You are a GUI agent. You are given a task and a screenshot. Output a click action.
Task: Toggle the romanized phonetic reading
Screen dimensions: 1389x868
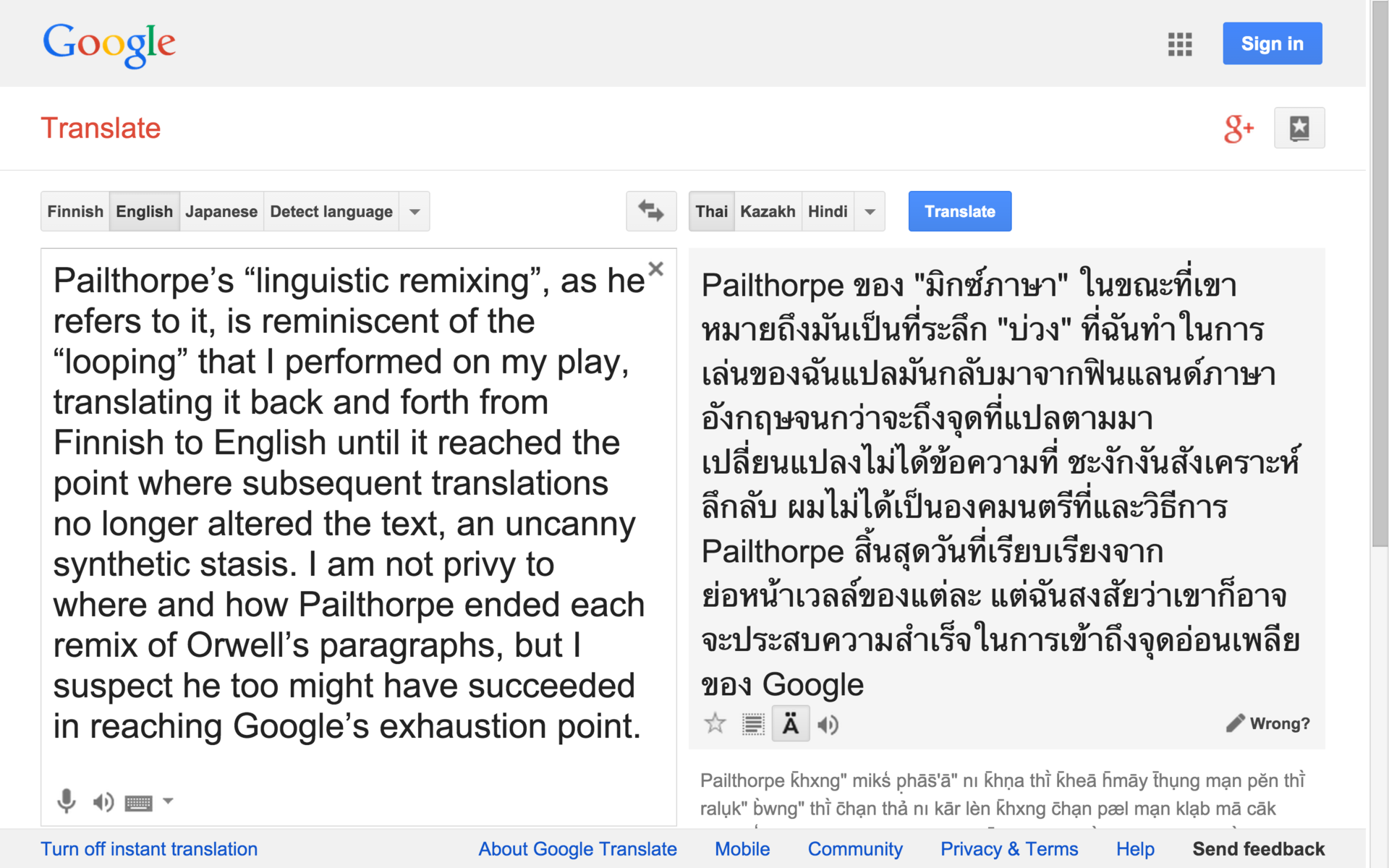pyautogui.click(x=790, y=723)
